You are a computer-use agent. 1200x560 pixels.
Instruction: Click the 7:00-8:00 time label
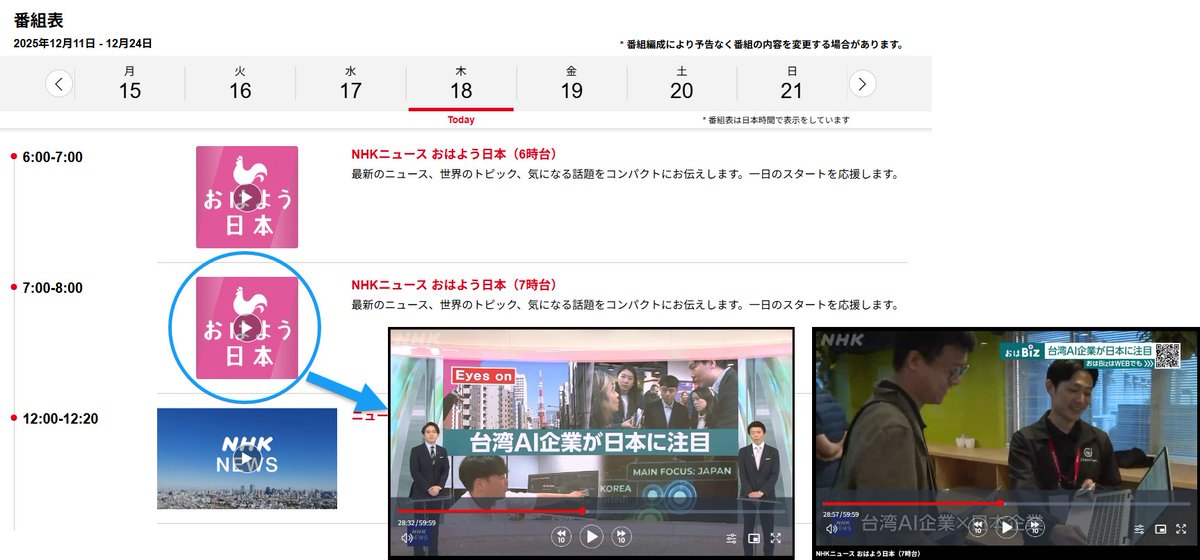(52, 288)
